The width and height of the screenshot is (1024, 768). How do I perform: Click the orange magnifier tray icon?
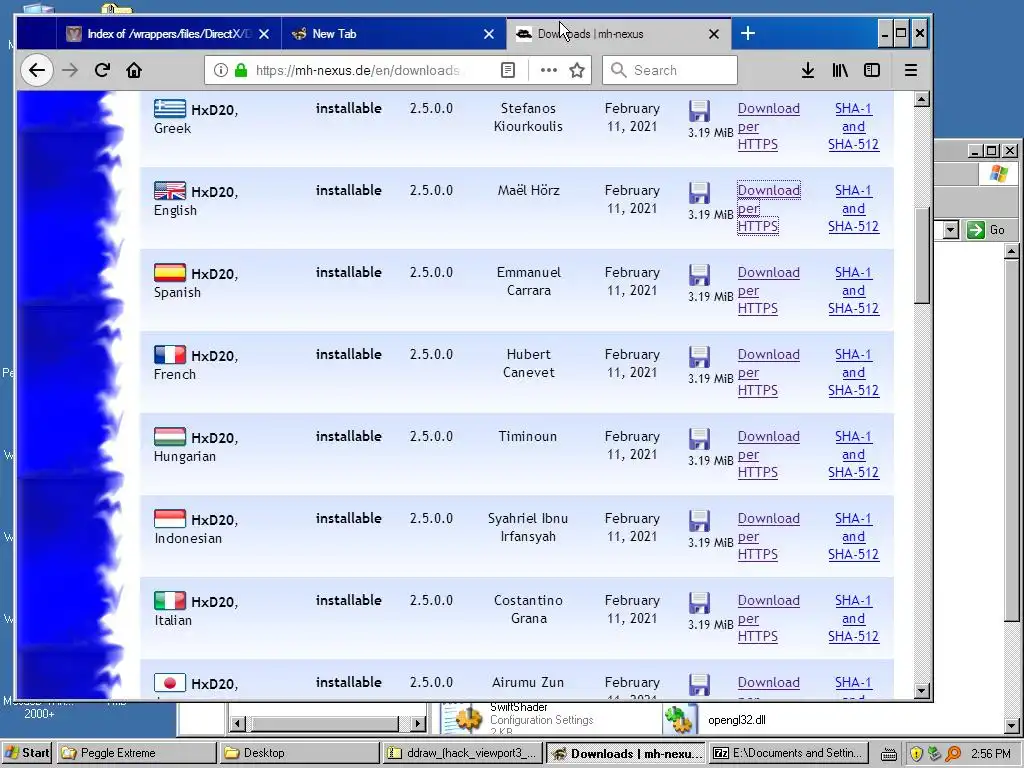click(x=953, y=754)
